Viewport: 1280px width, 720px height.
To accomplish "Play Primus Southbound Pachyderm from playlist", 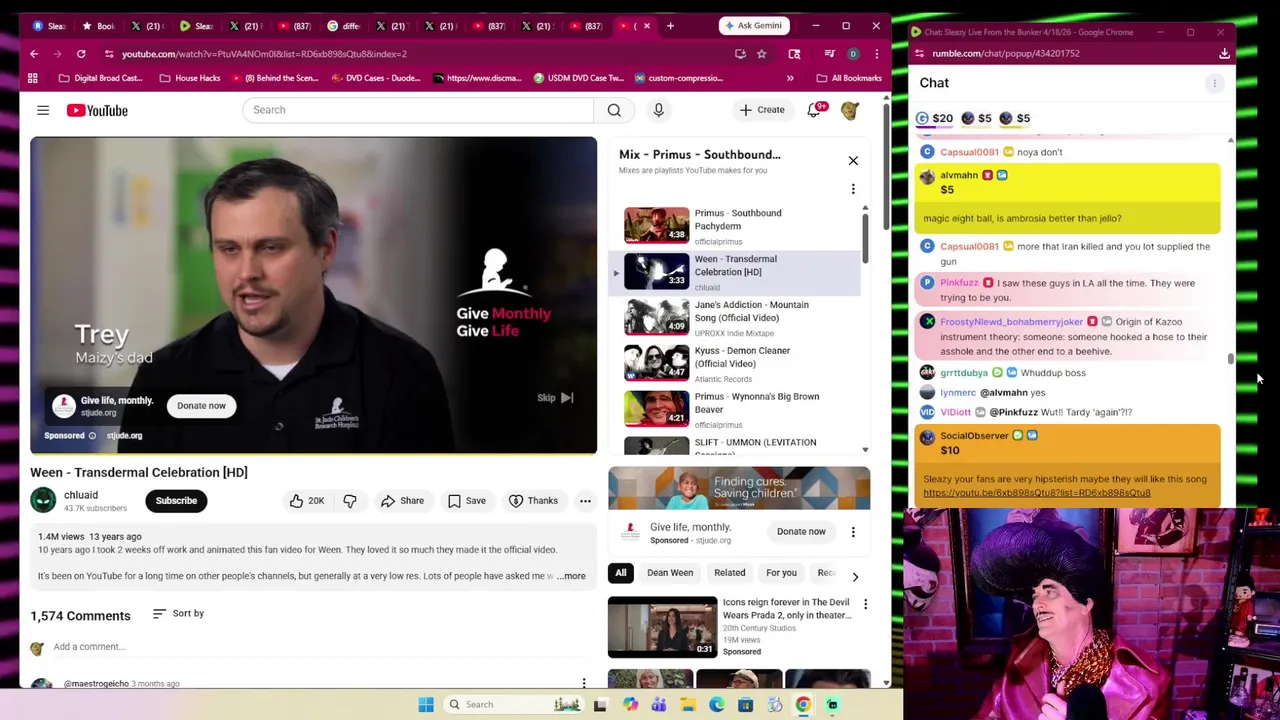I will (735, 227).
